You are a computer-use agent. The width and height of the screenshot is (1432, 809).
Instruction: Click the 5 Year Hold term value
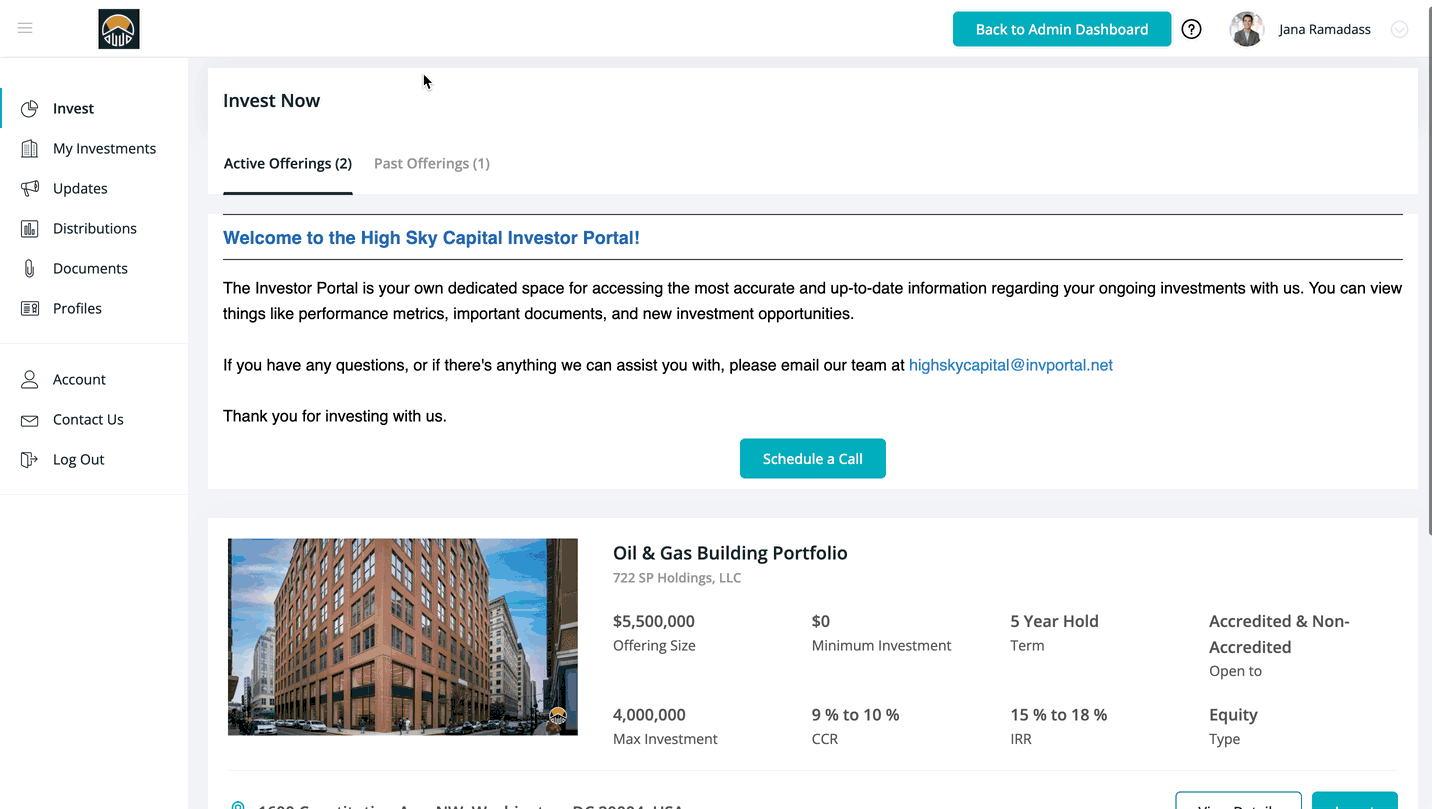(x=1054, y=621)
